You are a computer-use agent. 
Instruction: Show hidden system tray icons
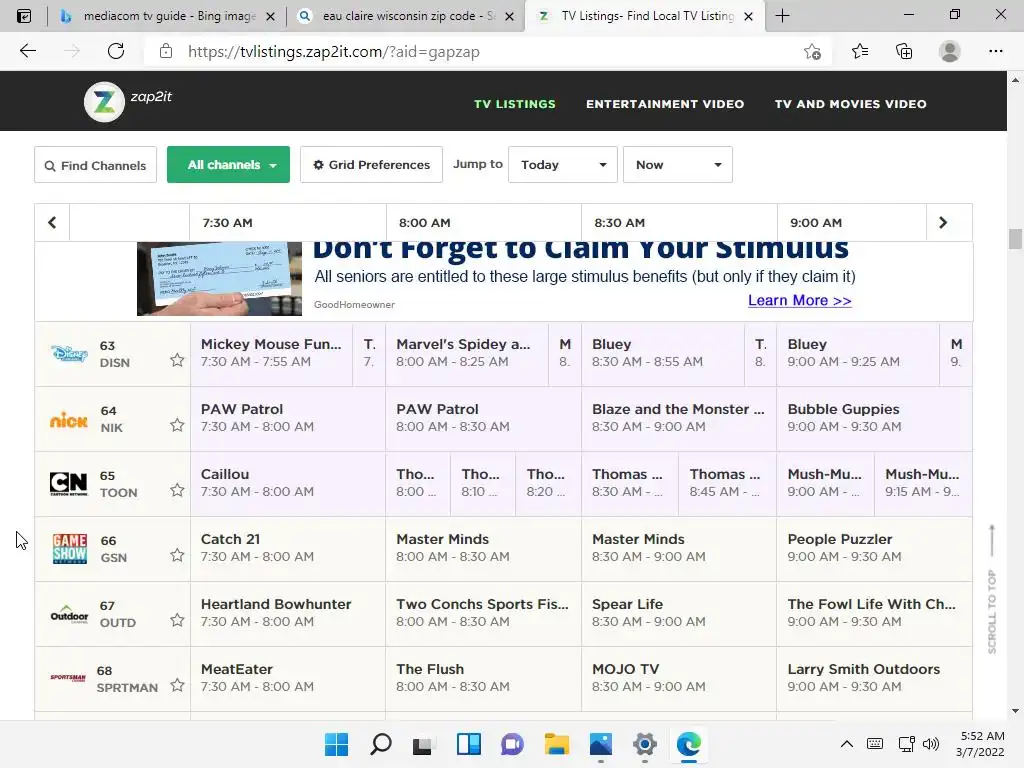click(846, 744)
